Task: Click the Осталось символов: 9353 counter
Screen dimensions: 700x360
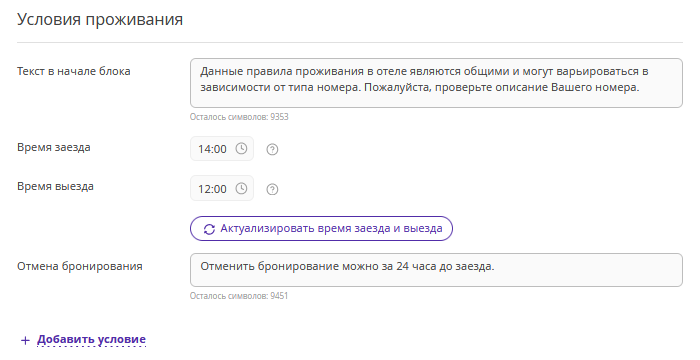Action: click(239, 117)
